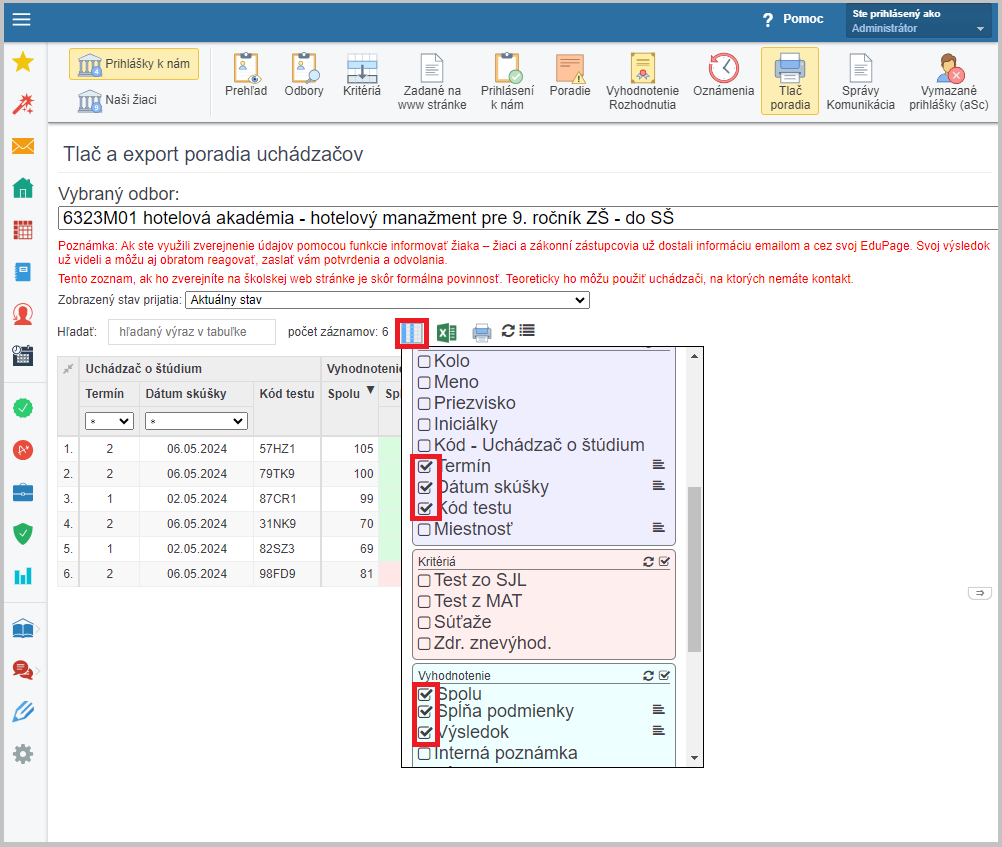1002x847 pixels.
Task: Enable the Meno column checkbox
Action: pyautogui.click(x=424, y=382)
